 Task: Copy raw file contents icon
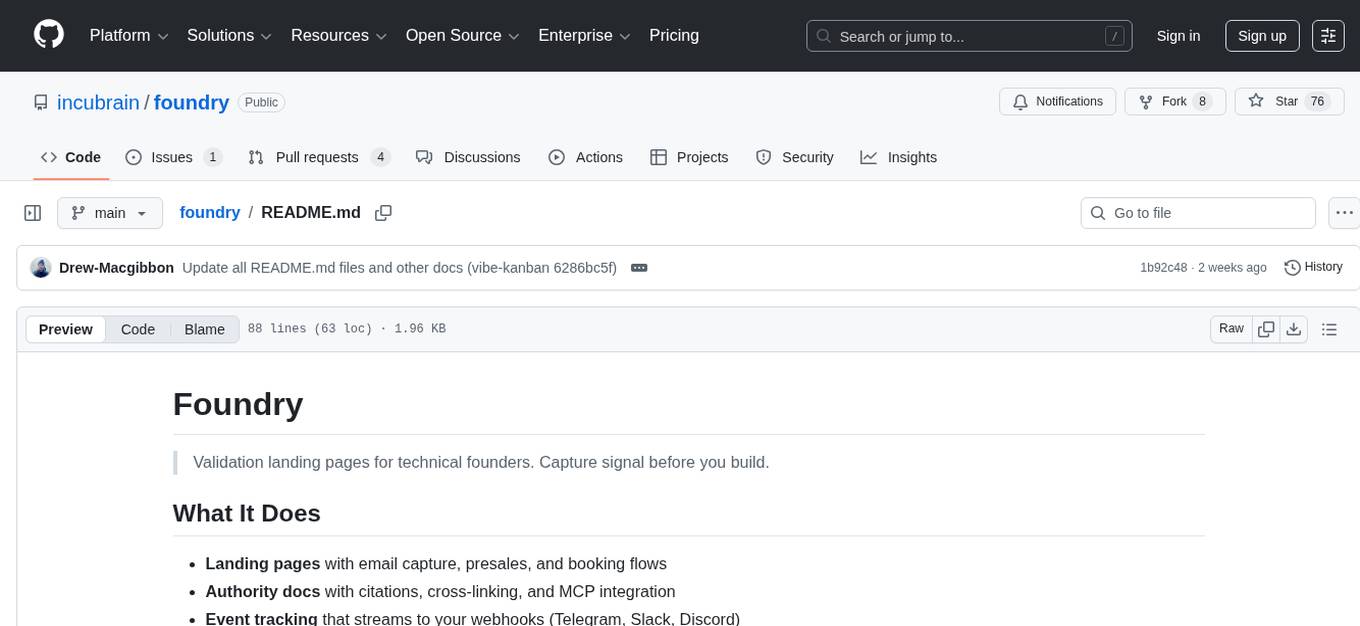point(1266,329)
